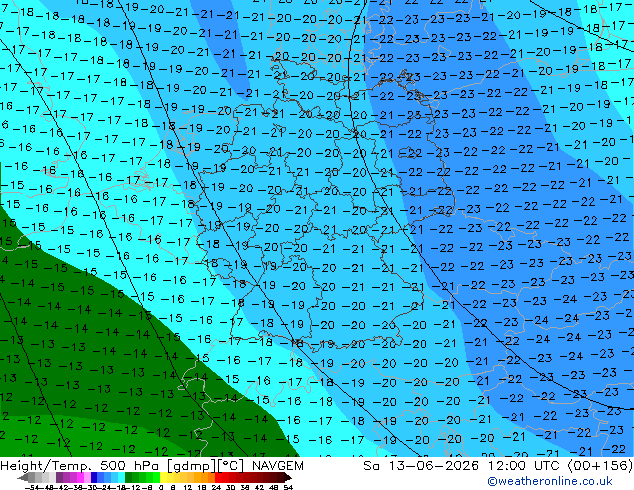Click the -54 label on the legend
This screenshot has width=634, height=490.
click(x=32, y=488)
